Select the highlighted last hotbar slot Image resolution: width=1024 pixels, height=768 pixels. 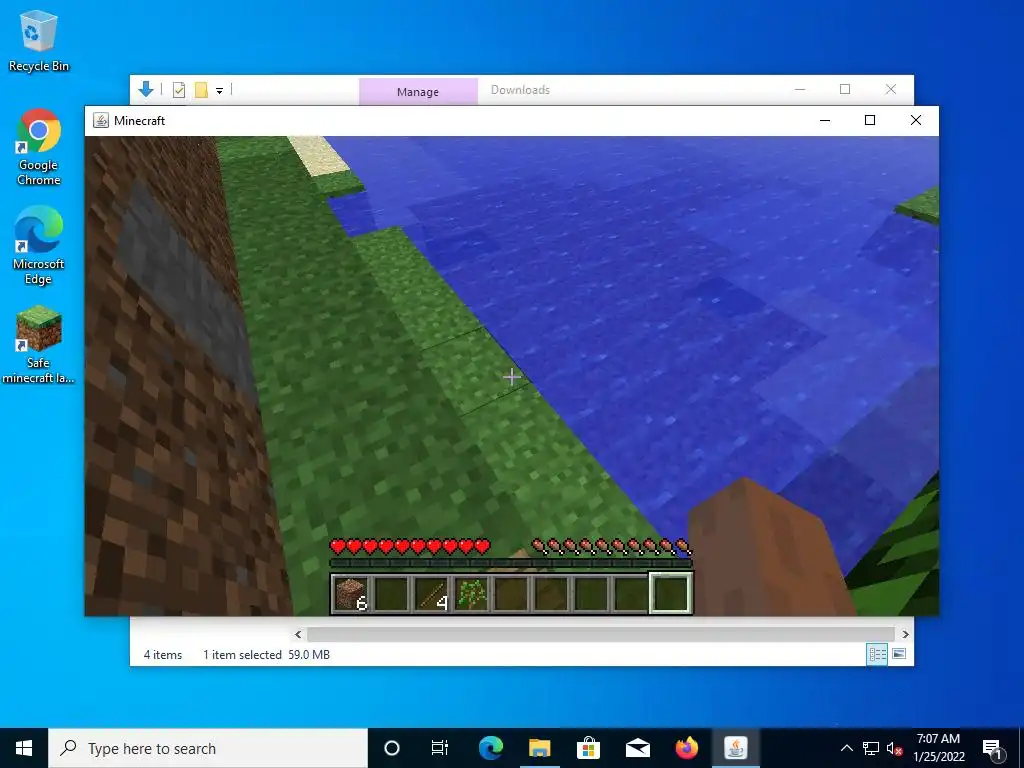[671, 593]
